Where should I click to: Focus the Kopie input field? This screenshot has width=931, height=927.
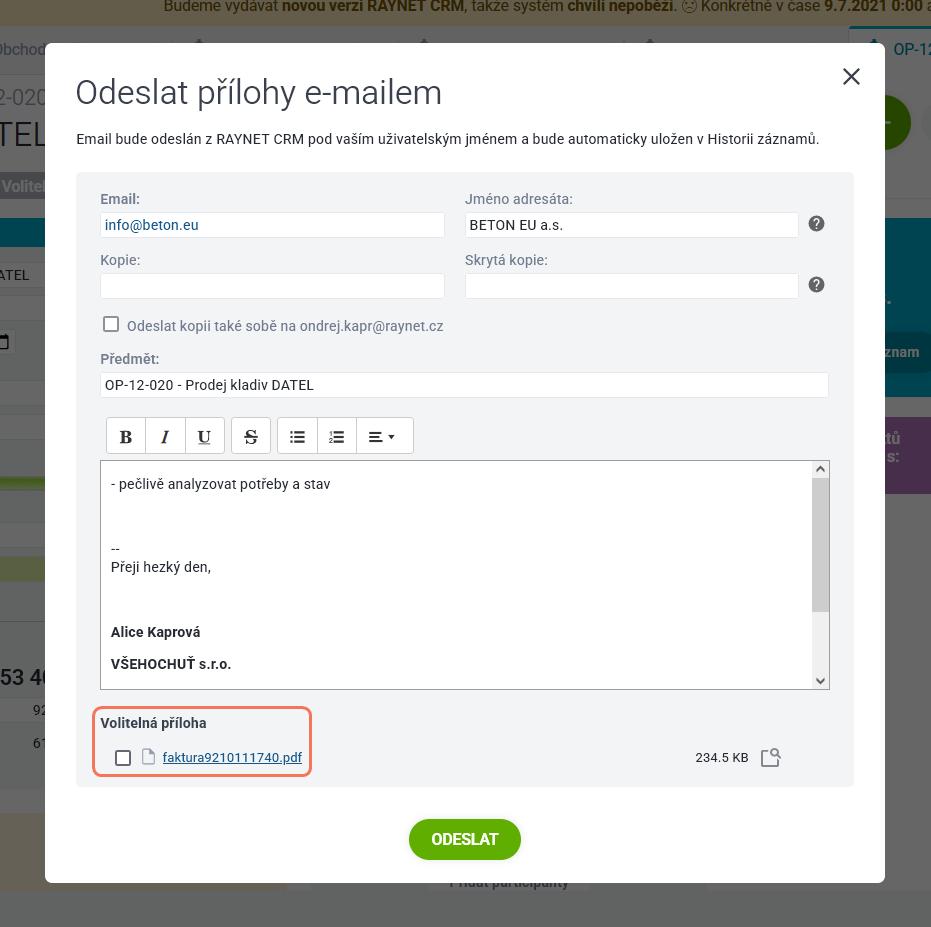click(x=272, y=286)
